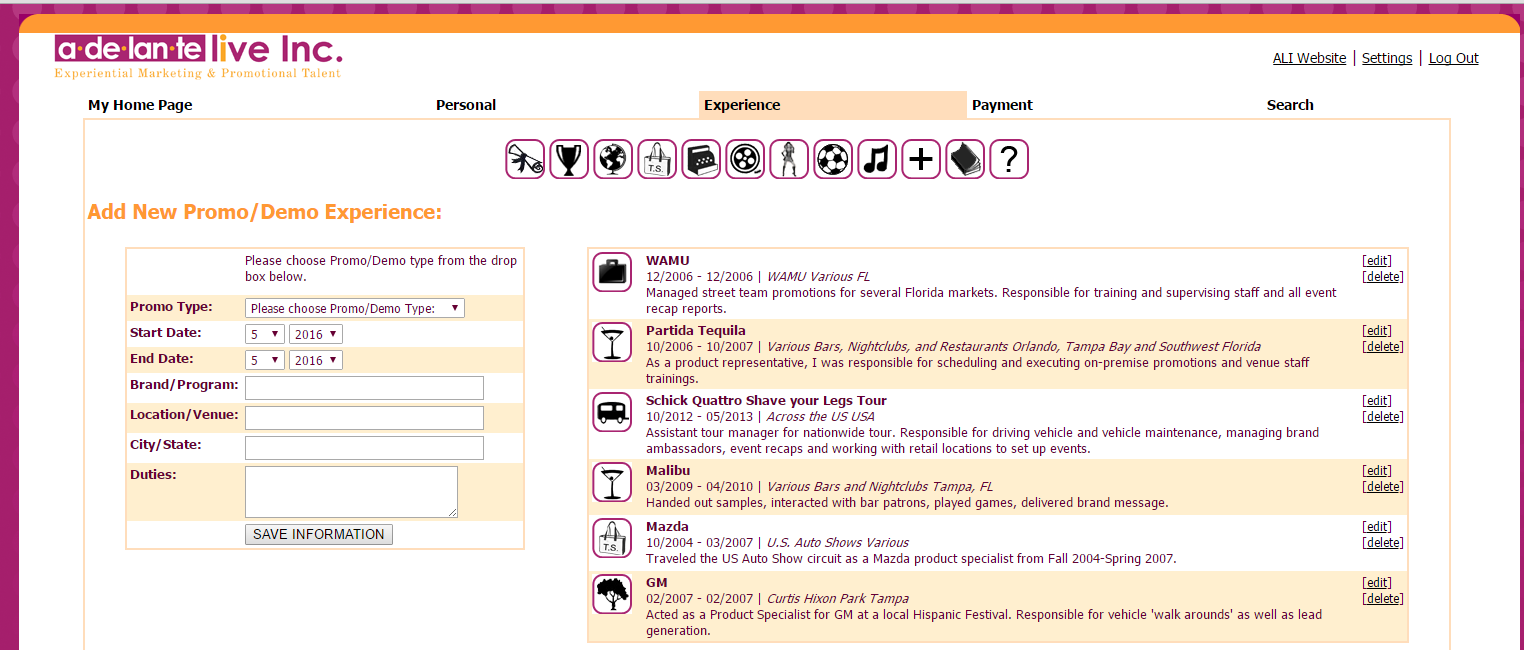
Task: Click the T.S. tote bag icon in the top icon row
Action: (657, 160)
